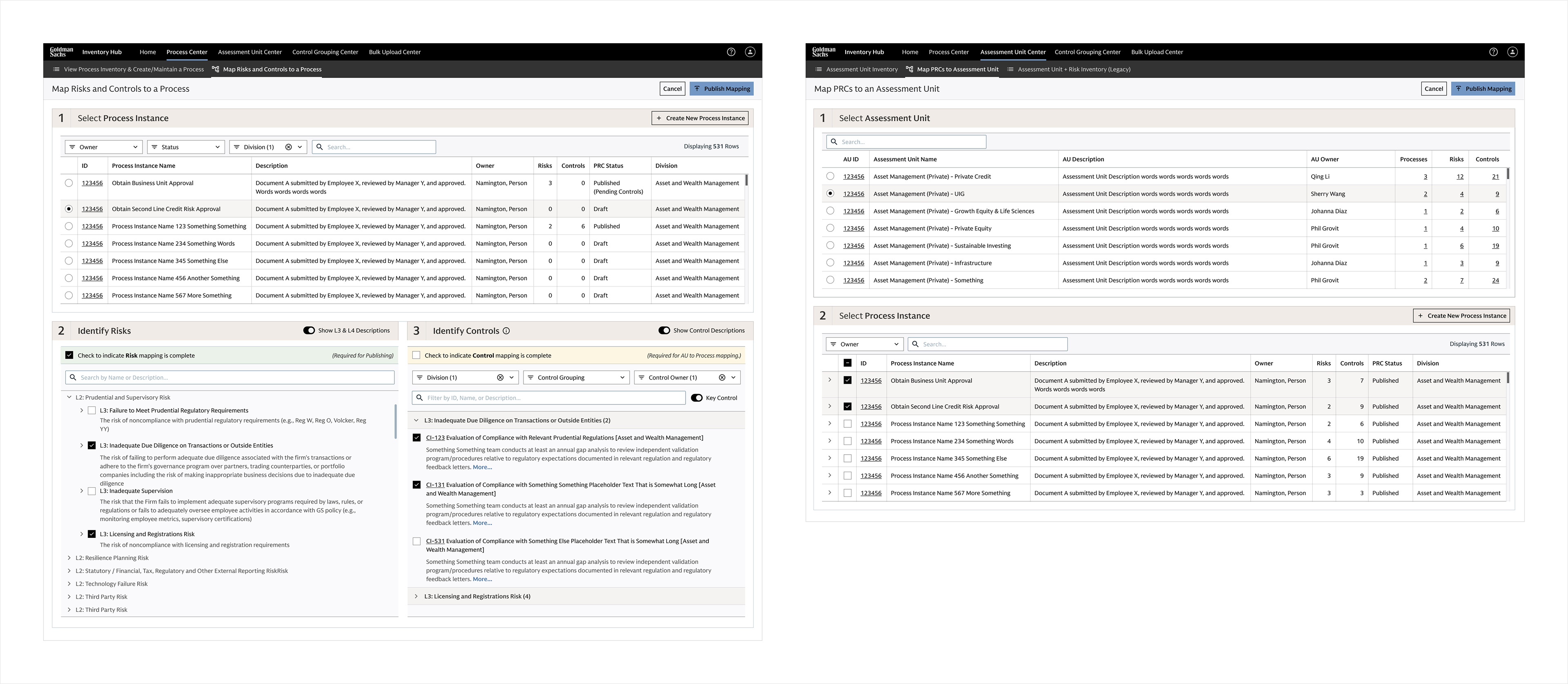The width and height of the screenshot is (1568, 684).
Task: Clear the Division (1) filter in Select Process Instance
Action: click(289, 147)
